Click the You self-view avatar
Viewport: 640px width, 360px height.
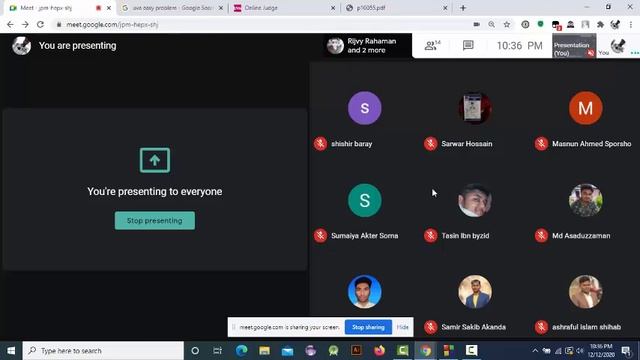click(618, 46)
